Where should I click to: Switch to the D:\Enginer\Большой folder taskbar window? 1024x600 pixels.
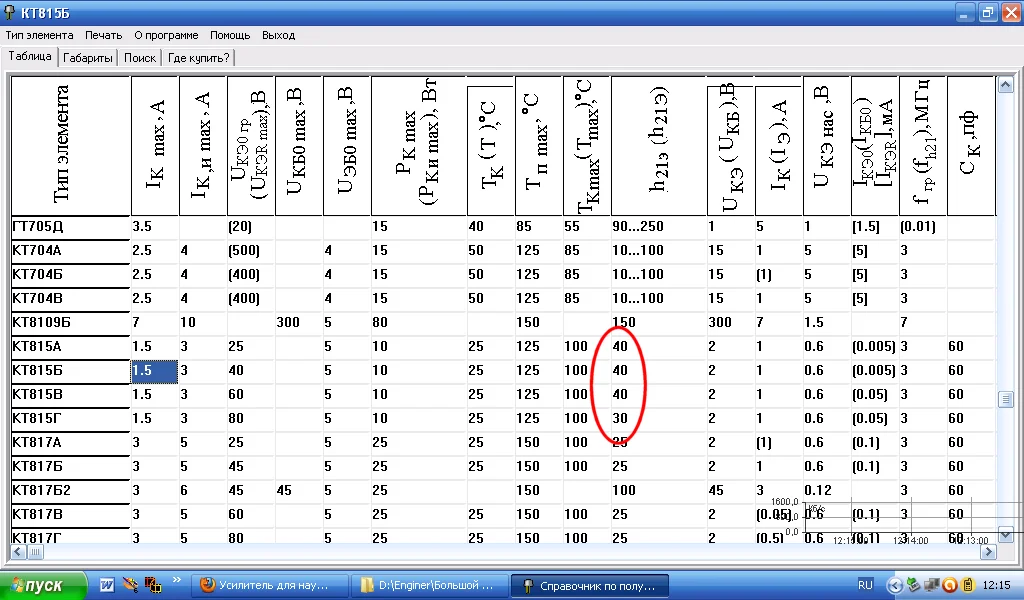coord(429,586)
